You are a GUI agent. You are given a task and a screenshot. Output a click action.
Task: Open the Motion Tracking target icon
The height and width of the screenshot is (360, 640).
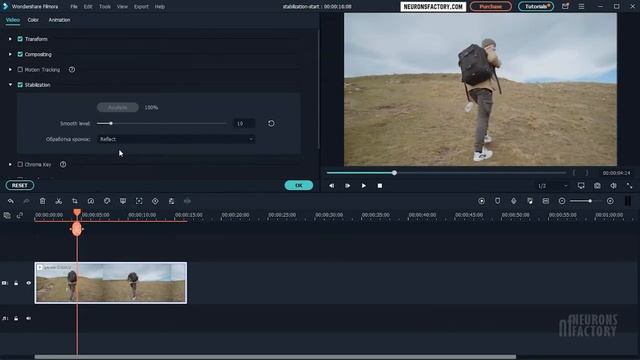coord(139,201)
